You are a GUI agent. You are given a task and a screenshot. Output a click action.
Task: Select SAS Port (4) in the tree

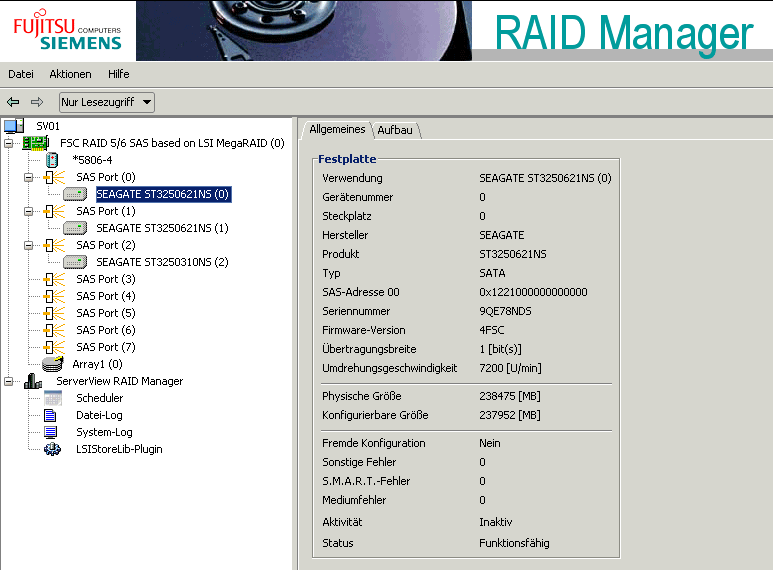[106, 296]
